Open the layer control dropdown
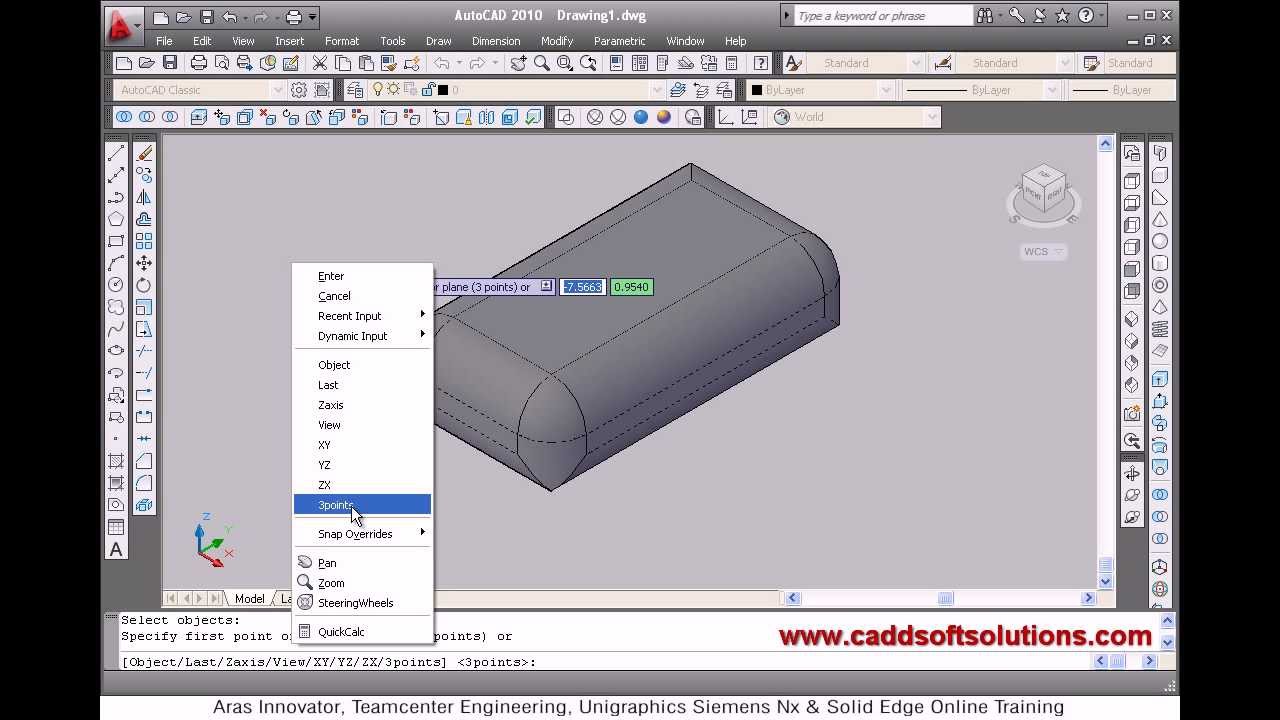This screenshot has height=720, width=1280. [657, 90]
